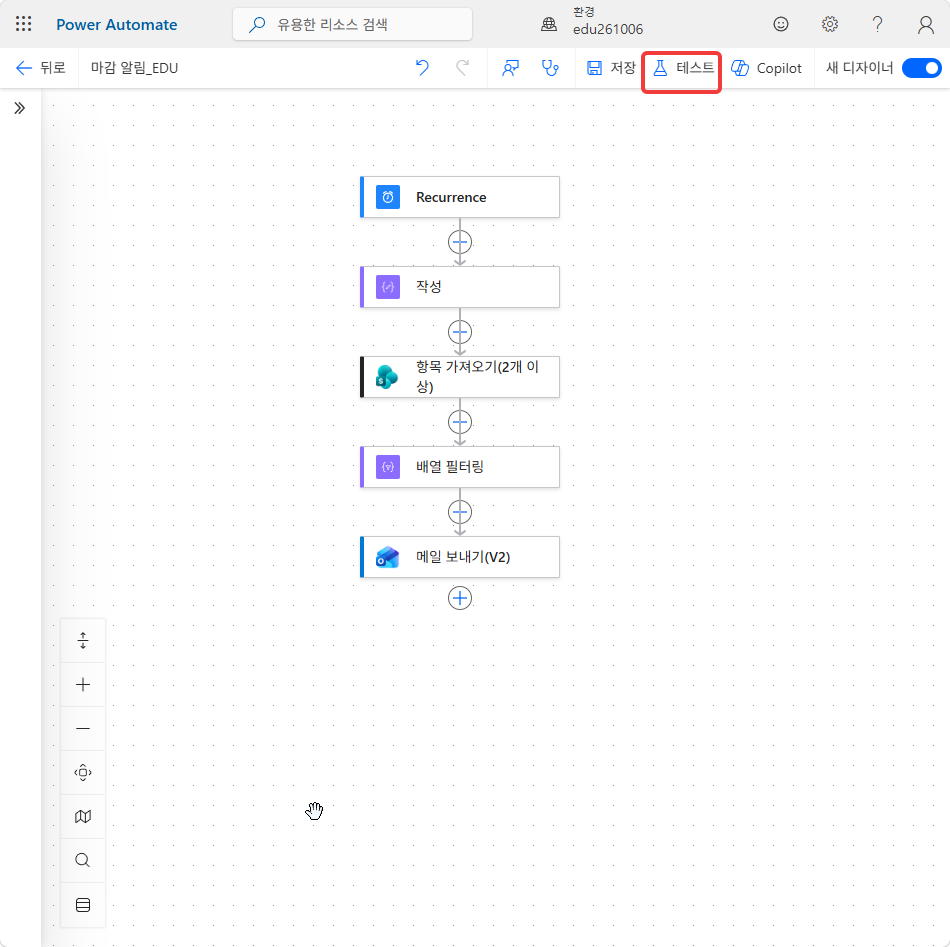The image size is (950, 947).
Task: Zoom in on the flow canvas
Action: [x=83, y=685]
